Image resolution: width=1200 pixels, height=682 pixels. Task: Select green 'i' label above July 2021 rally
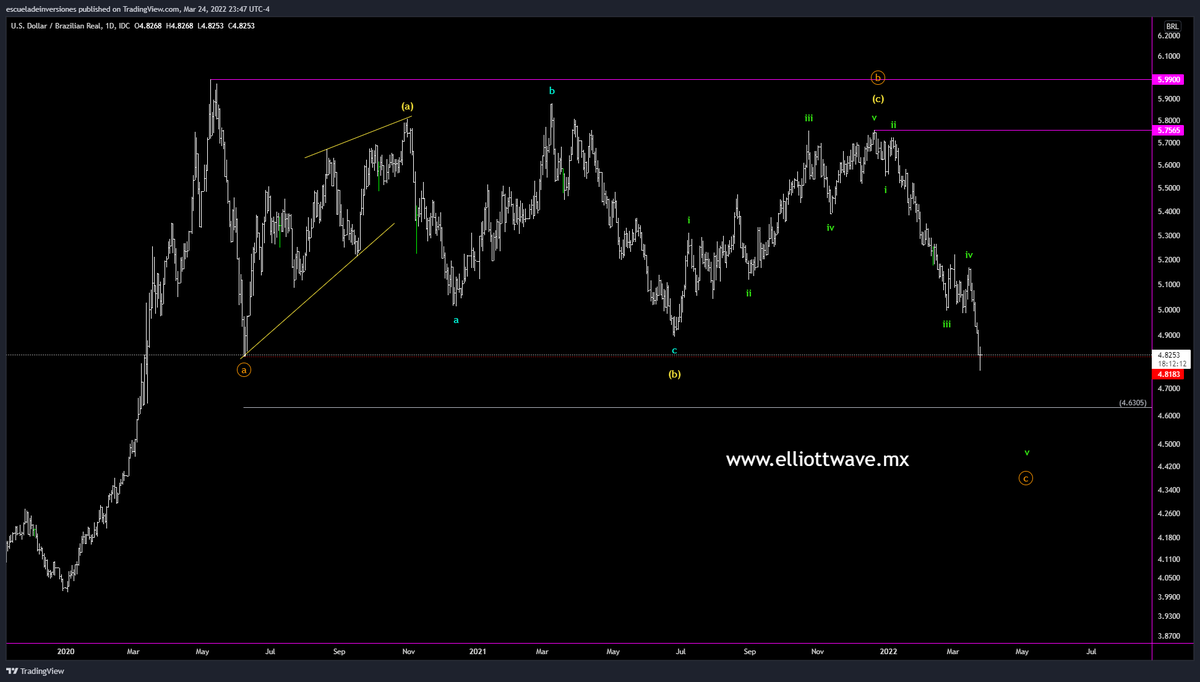(689, 219)
